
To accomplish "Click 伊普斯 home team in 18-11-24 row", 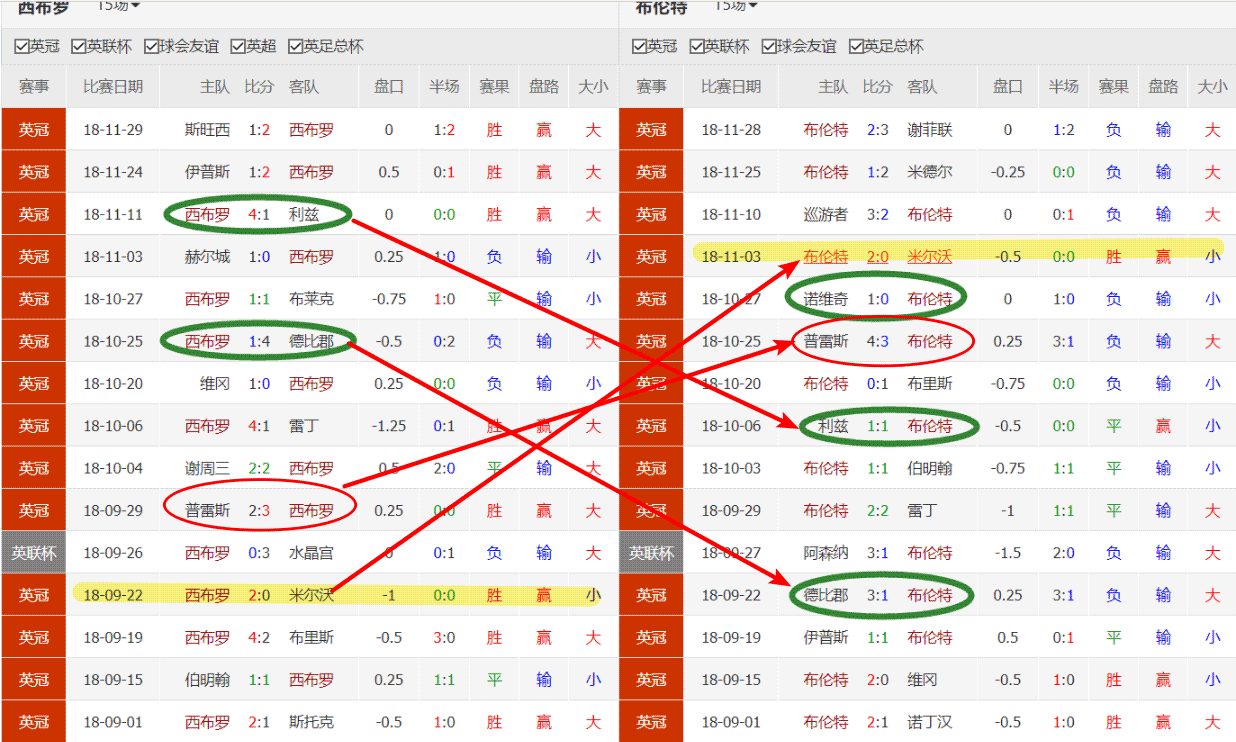I will pos(207,172).
